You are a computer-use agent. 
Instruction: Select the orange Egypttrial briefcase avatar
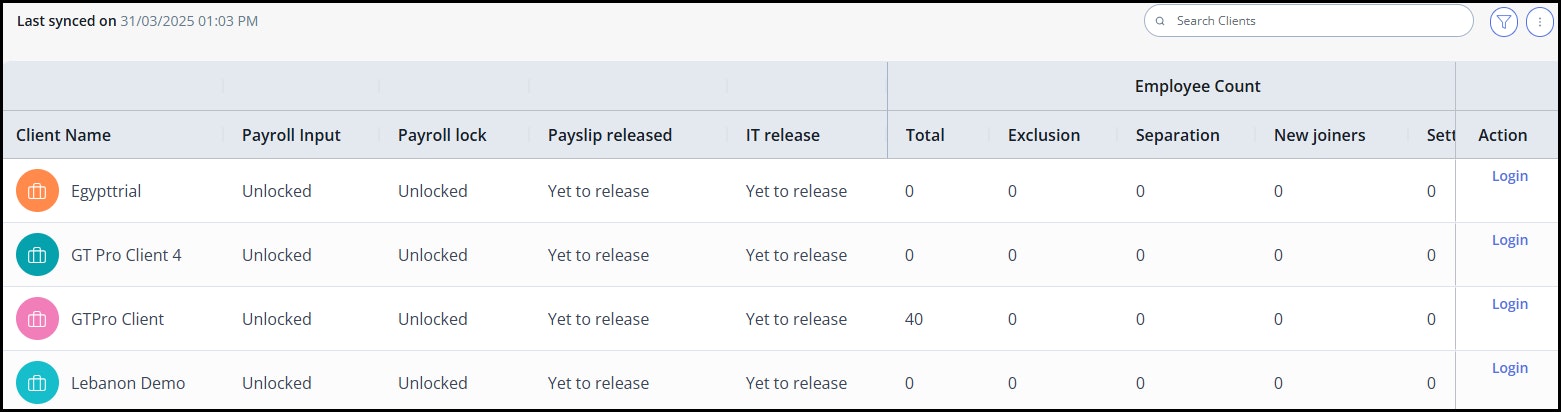click(x=37, y=191)
